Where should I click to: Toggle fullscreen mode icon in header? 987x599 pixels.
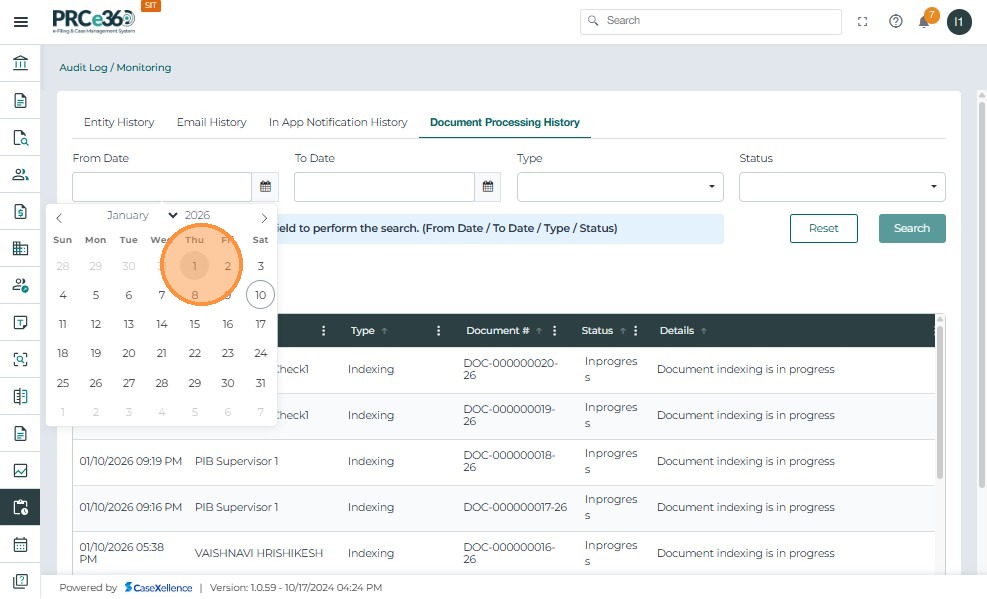pyautogui.click(x=862, y=21)
